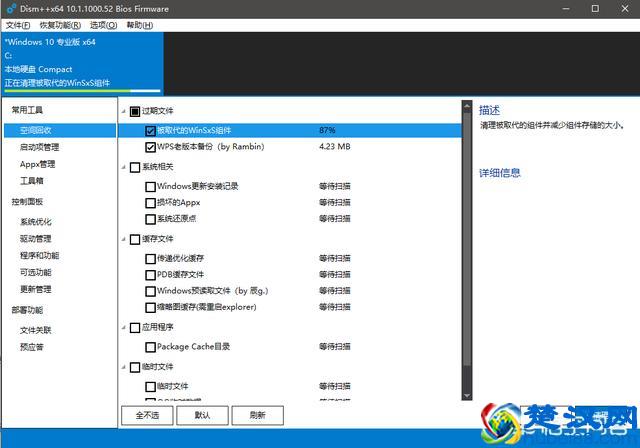This screenshot has width=640, height=448.
Task: Click the 部署功能 section header
Action: 27,310
